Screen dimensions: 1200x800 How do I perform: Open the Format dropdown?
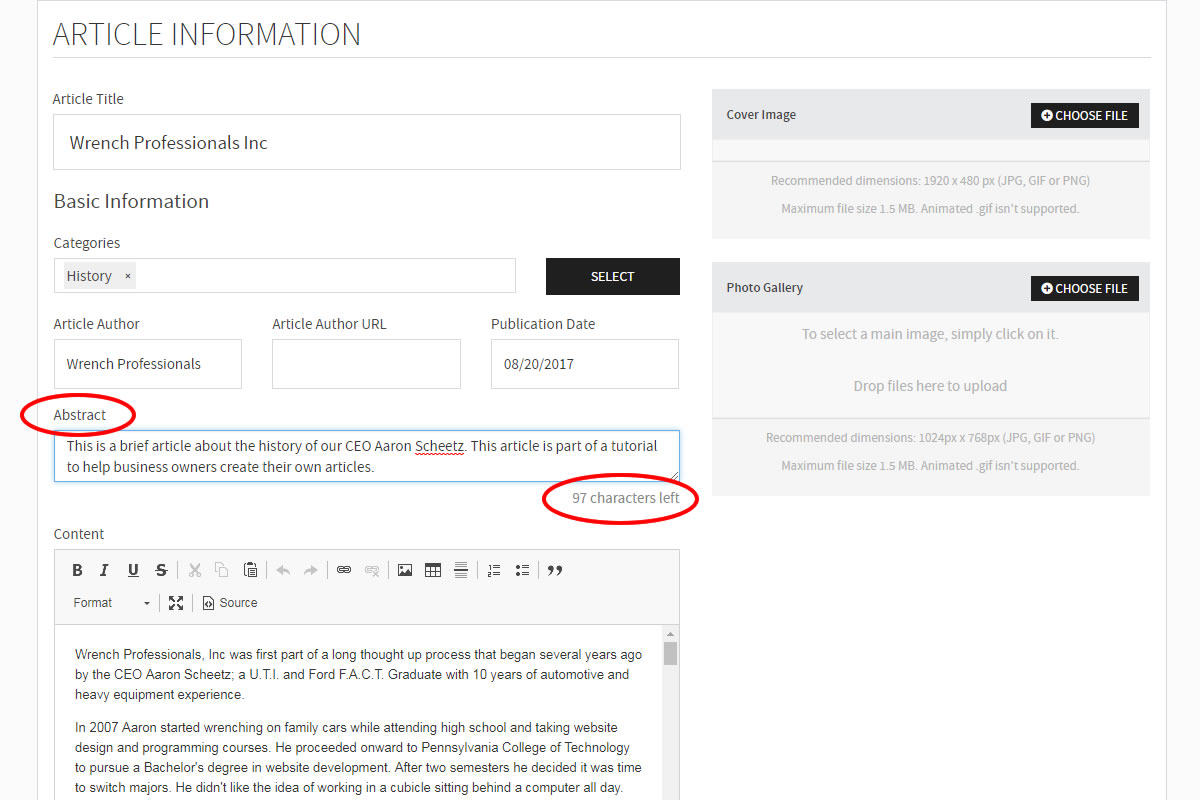pyautogui.click(x=111, y=603)
